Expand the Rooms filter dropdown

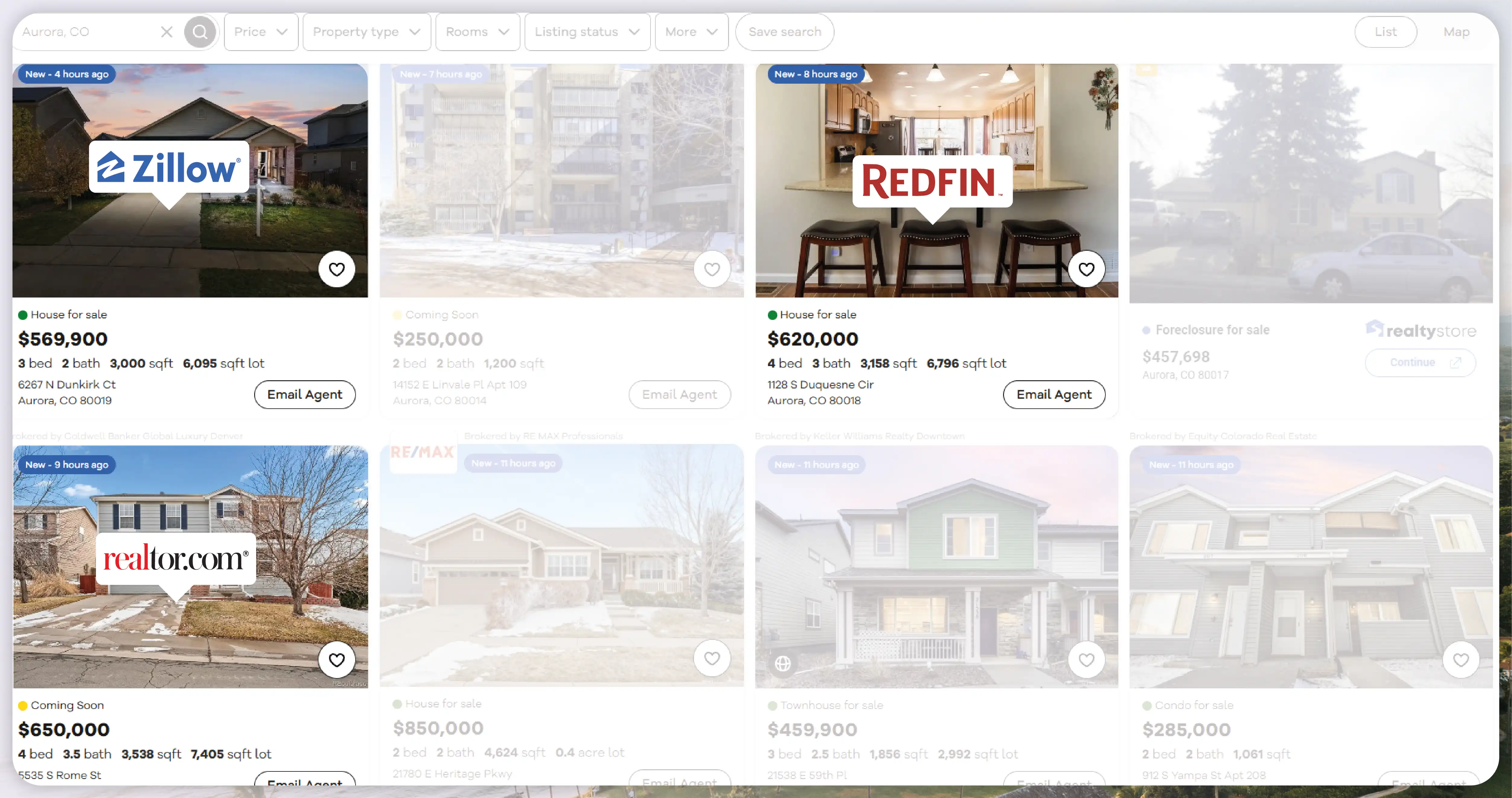pos(477,31)
